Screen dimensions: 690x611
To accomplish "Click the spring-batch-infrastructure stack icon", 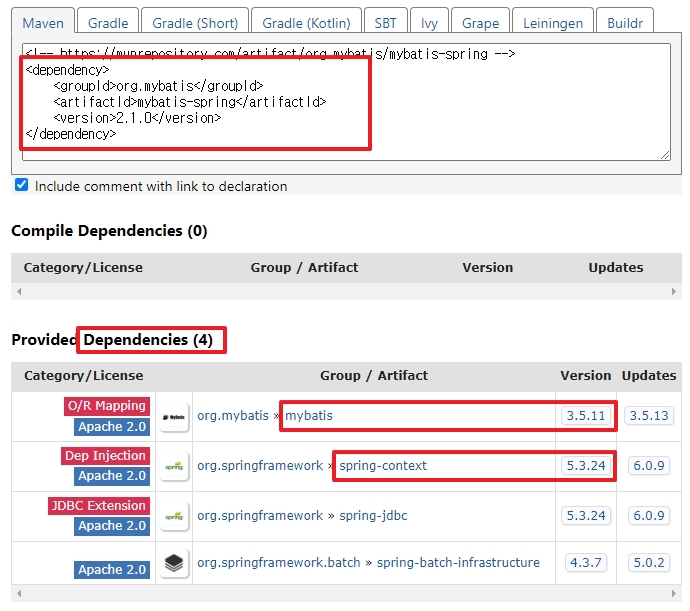I will [174, 563].
